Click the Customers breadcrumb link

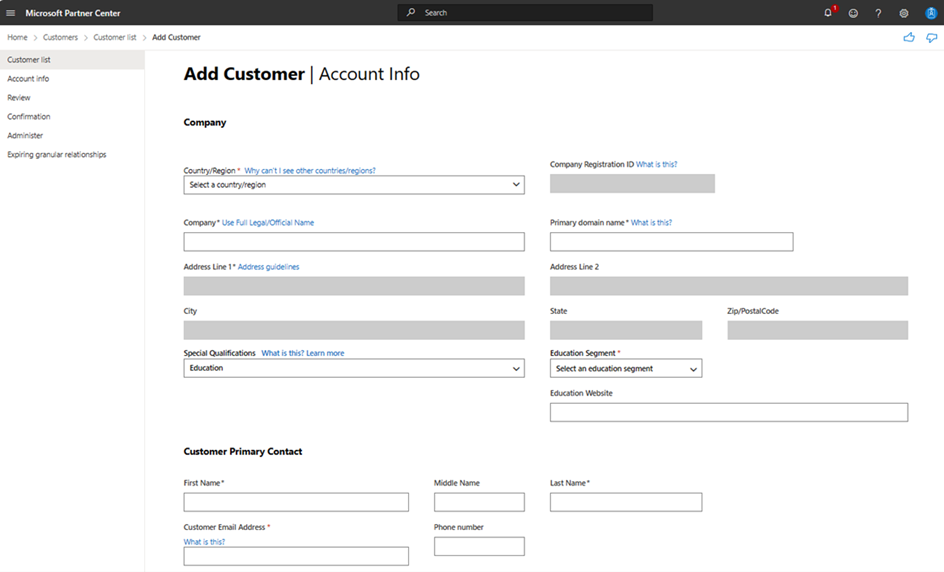(x=60, y=37)
